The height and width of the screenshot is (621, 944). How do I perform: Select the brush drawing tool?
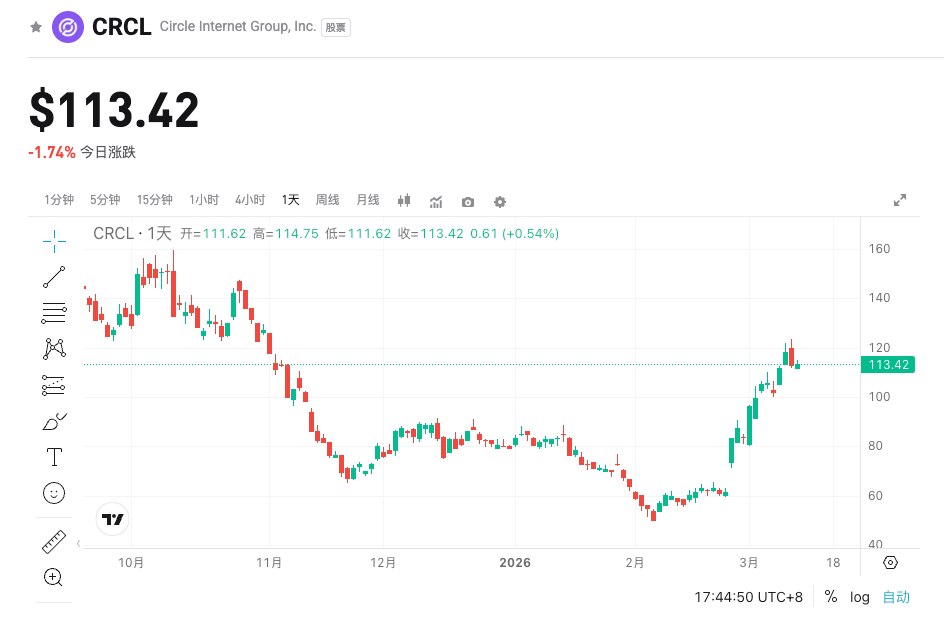53,420
